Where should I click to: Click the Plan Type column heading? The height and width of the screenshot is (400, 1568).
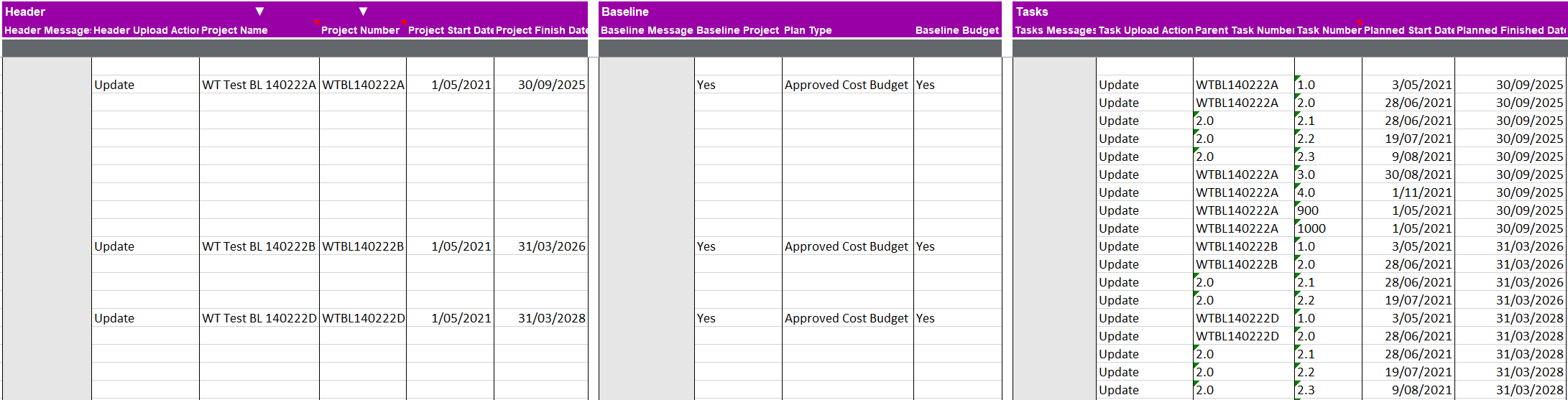808,30
